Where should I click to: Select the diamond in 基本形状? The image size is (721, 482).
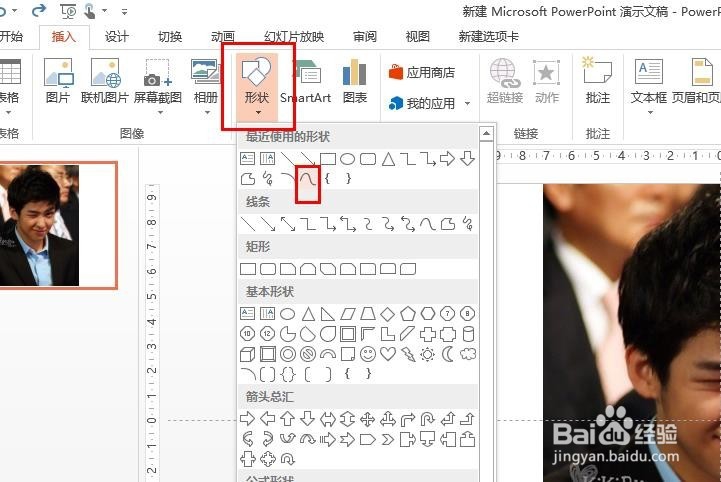[x=388, y=314]
